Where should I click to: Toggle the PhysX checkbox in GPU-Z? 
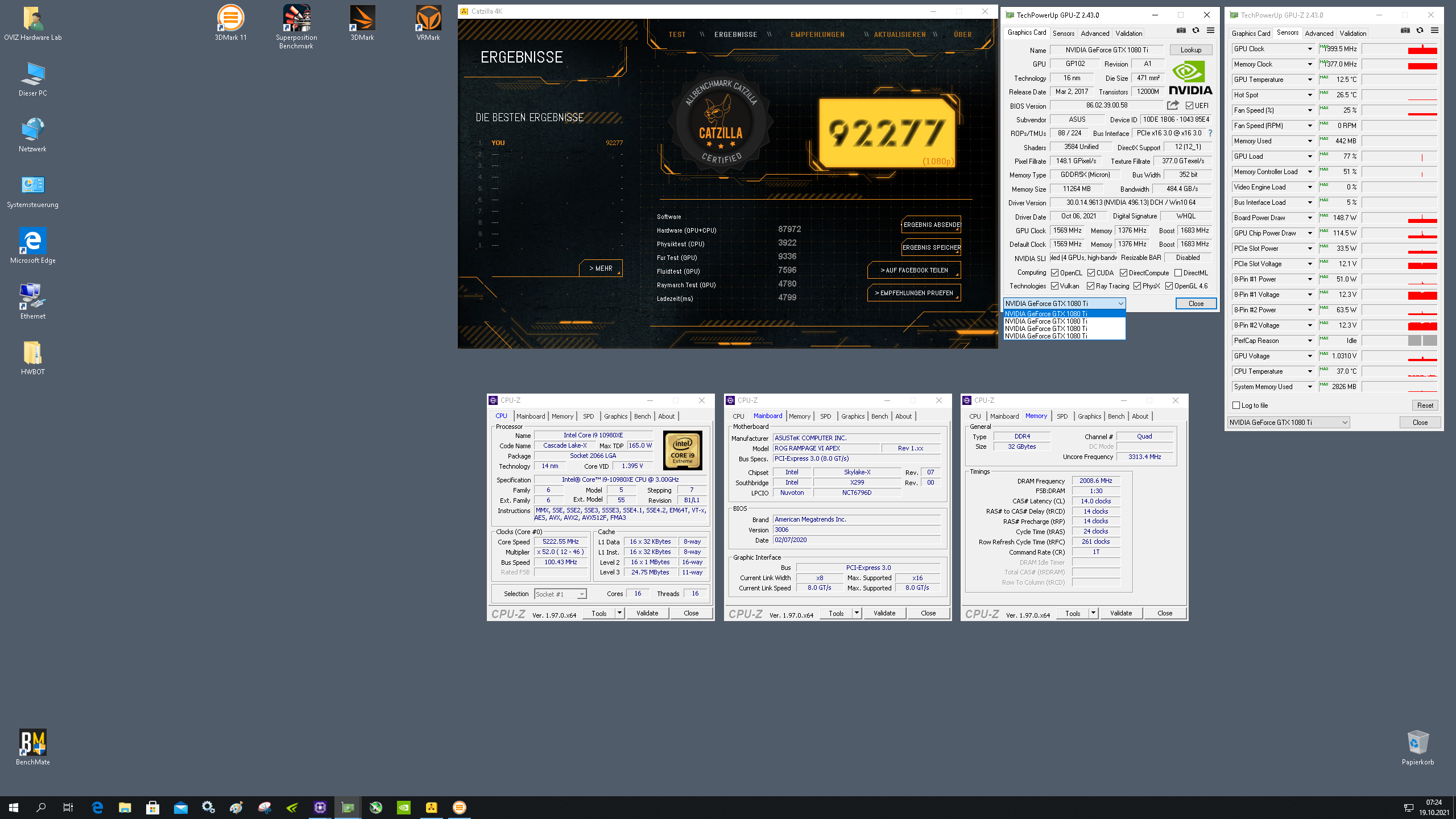point(1137,286)
